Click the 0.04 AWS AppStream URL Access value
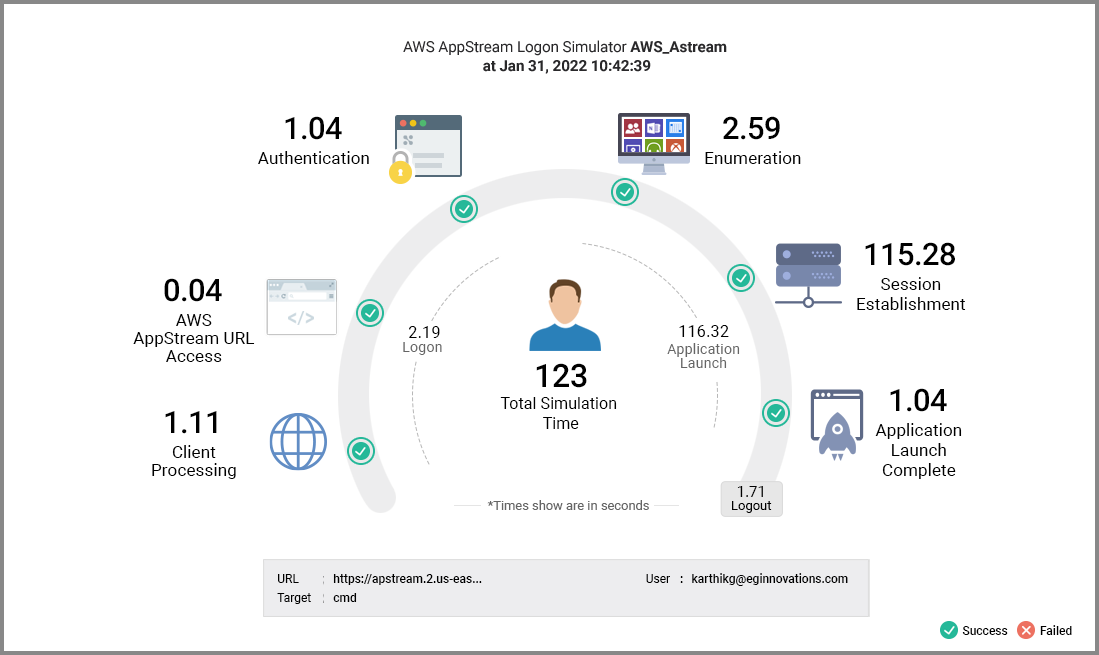The width and height of the screenshot is (1099, 655). 193,291
